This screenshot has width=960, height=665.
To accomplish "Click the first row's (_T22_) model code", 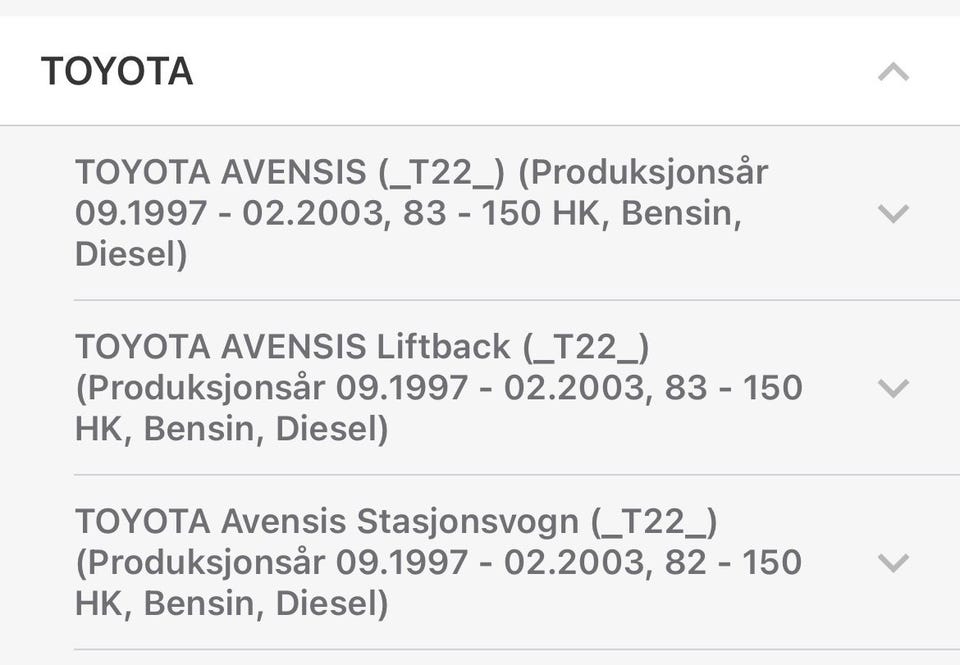I will [x=443, y=173].
